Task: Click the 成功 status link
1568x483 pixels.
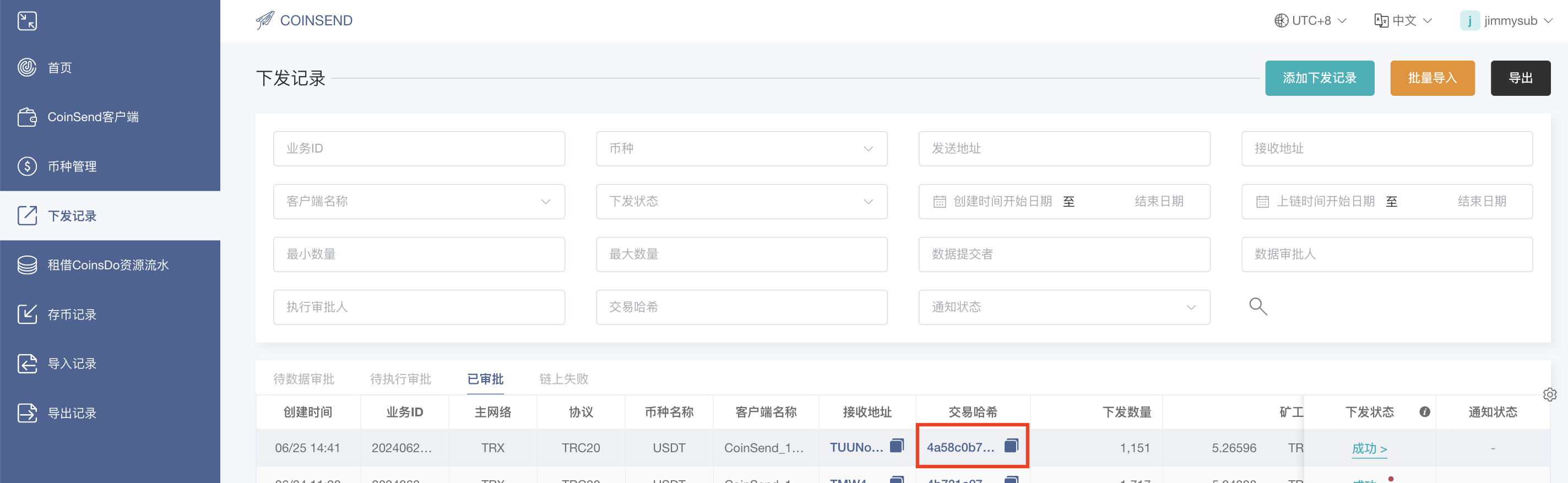Action: coord(1369,448)
